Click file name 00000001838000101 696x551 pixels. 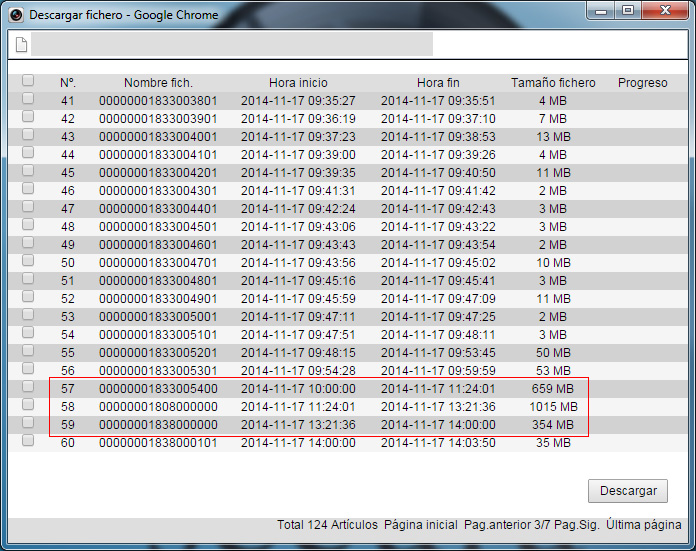(x=158, y=443)
